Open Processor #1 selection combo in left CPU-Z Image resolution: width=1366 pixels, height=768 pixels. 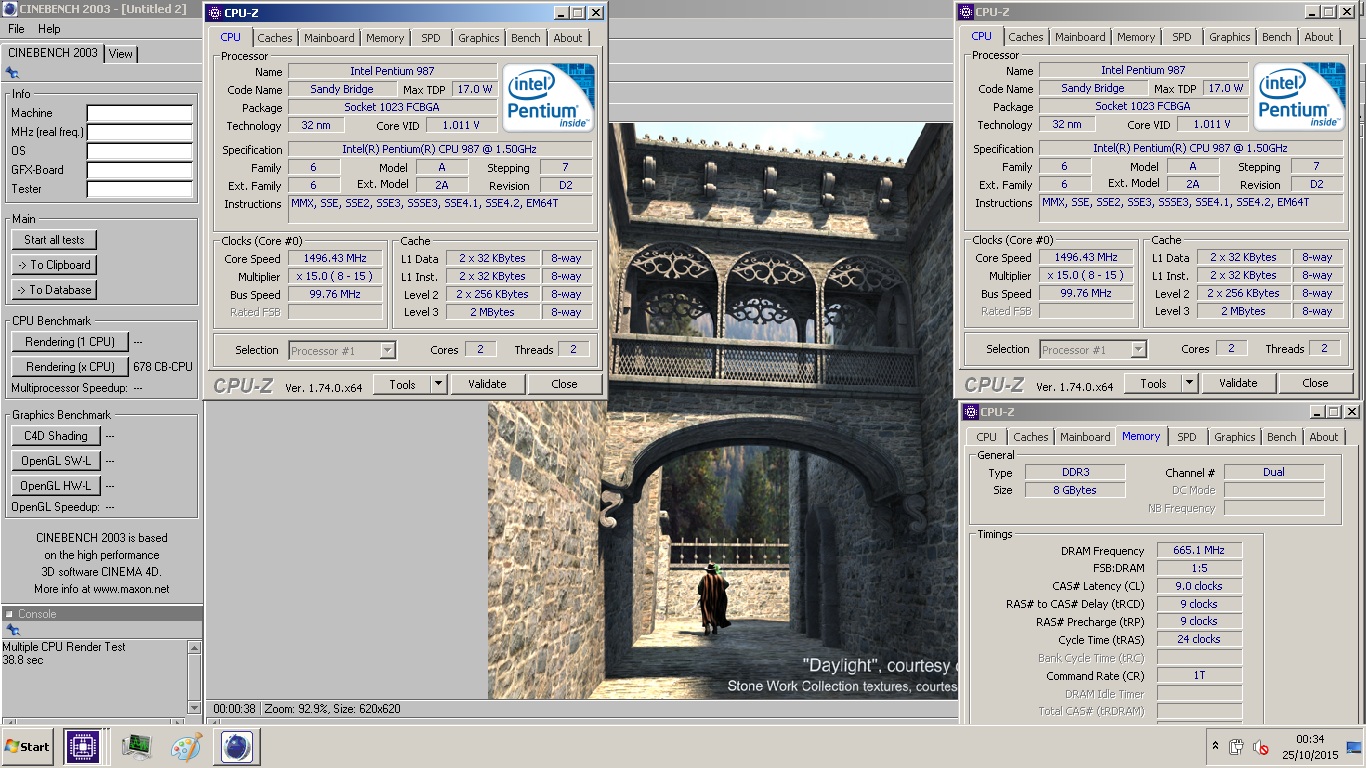tap(342, 350)
